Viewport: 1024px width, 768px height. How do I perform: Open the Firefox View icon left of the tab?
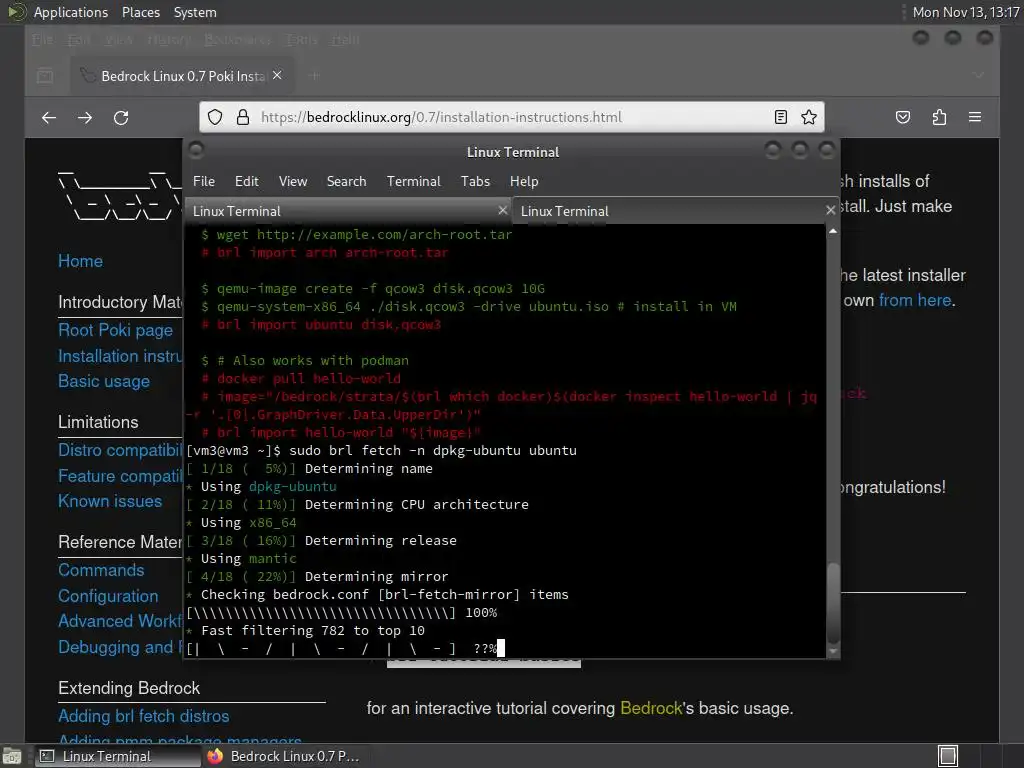(45, 76)
